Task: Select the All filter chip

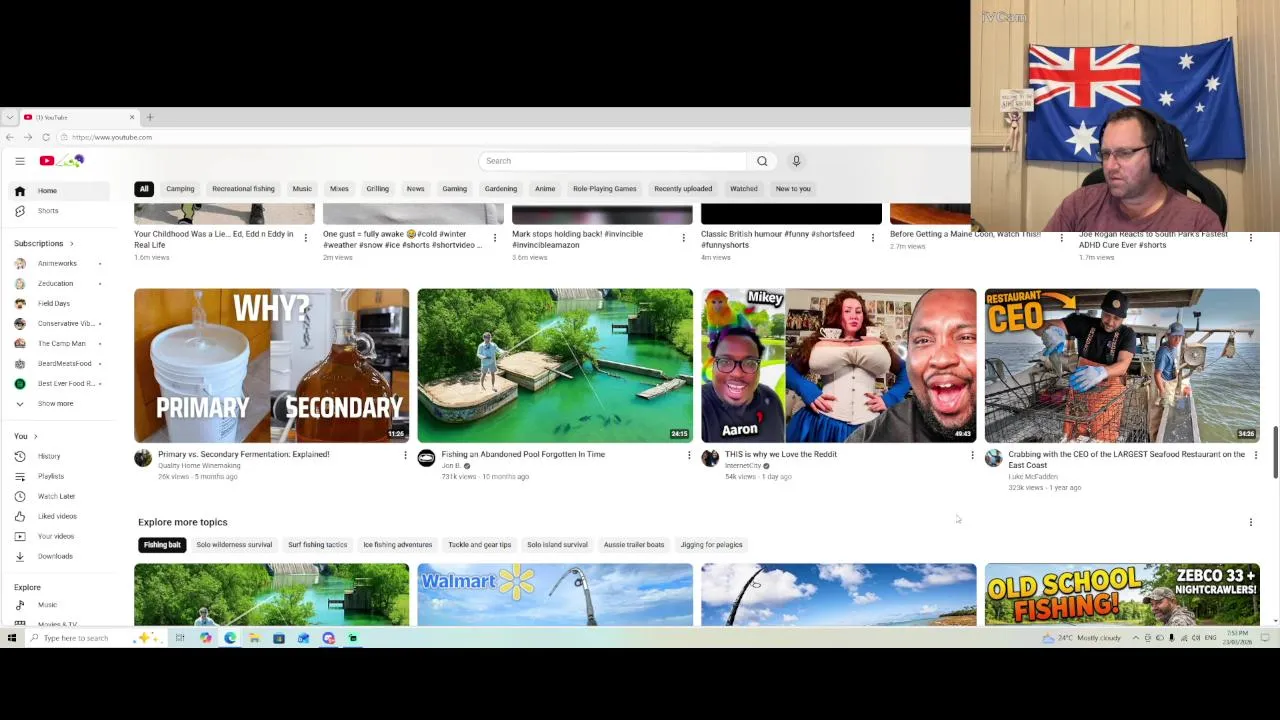Action: [144, 189]
